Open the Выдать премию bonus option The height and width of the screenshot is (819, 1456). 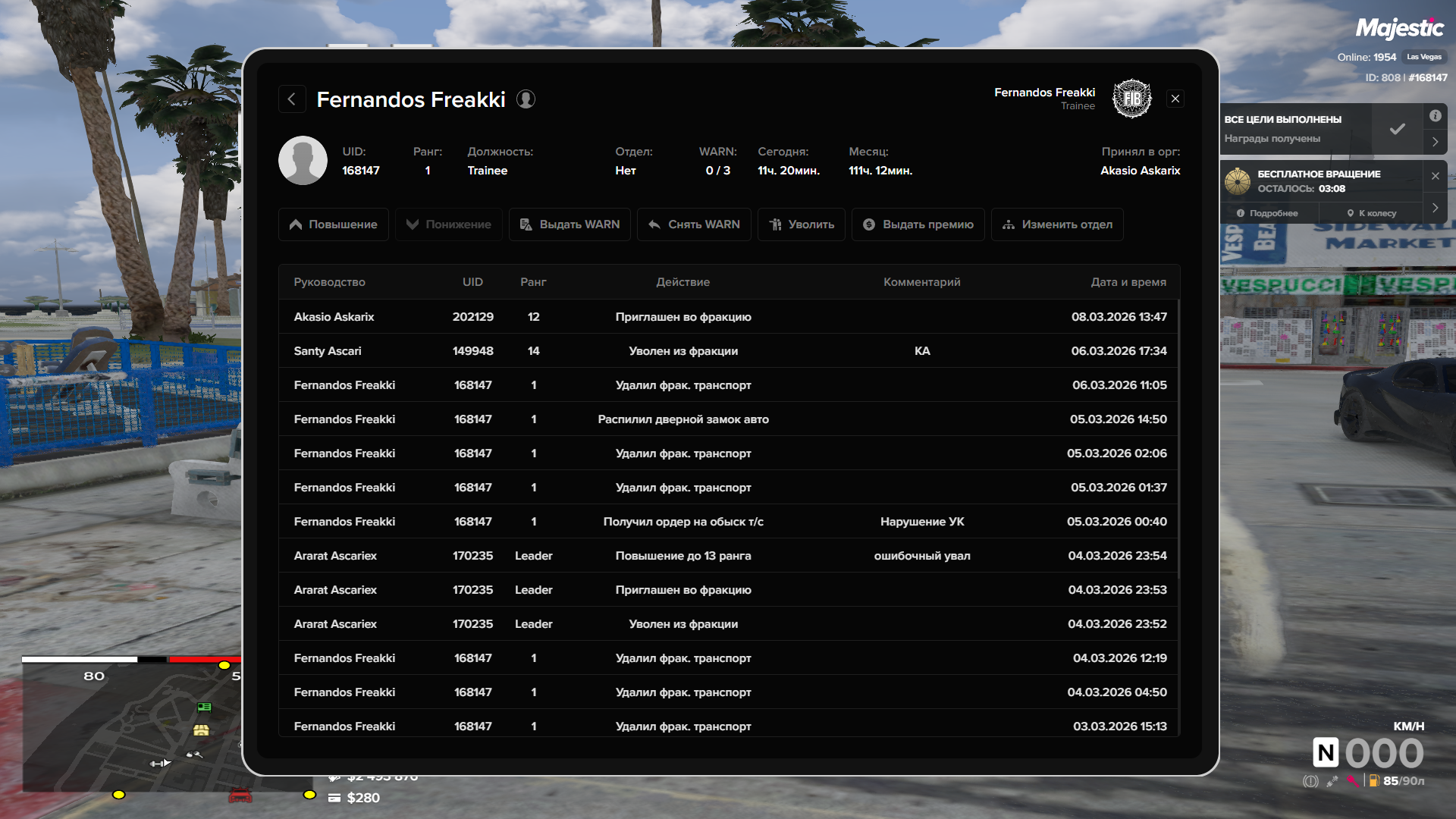pyautogui.click(x=918, y=224)
